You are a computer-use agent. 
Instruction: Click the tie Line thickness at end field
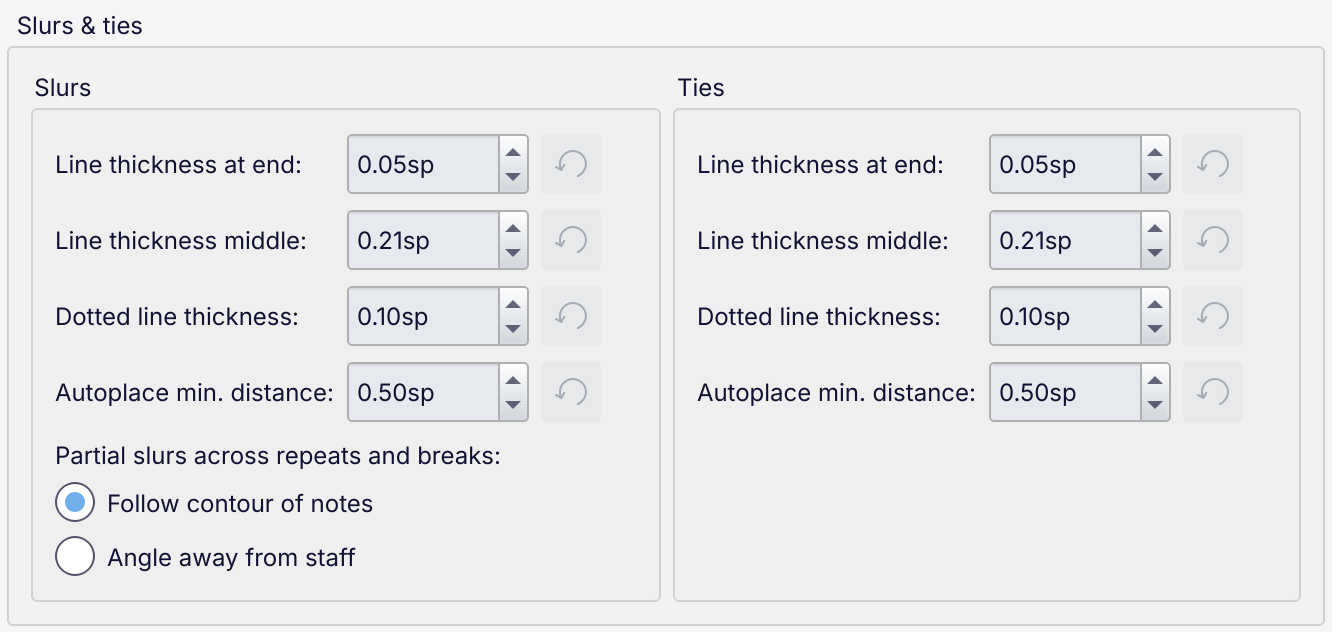pyautogui.click(x=1064, y=164)
